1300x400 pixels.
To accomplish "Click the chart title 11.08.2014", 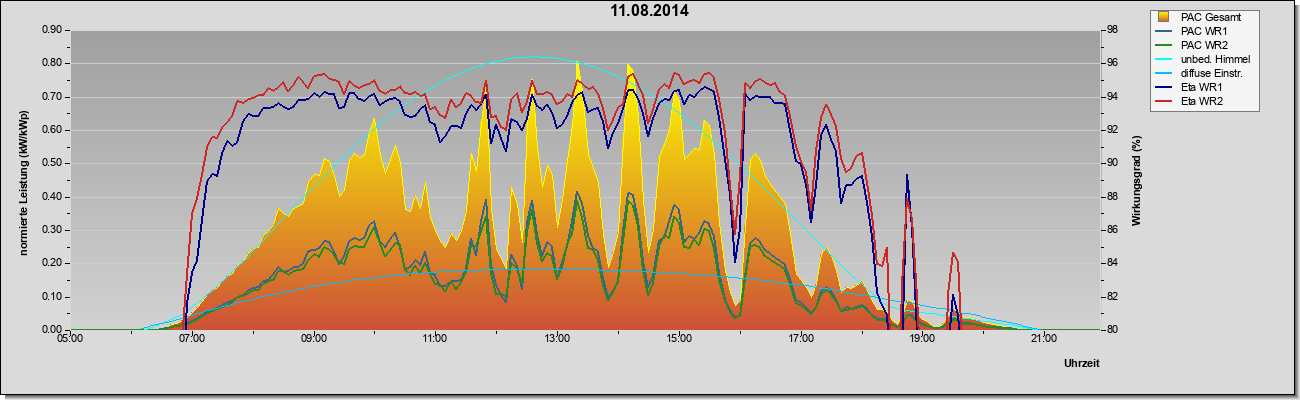I will tap(650, 11).
